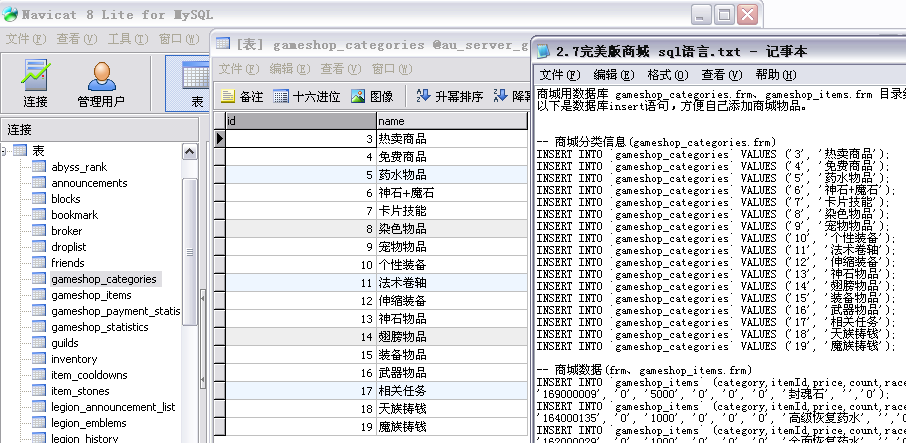The width and height of the screenshot is (906, 443).
Task: Click the 'id' column header
Action: pyautogui.click(x=300, y=120)
